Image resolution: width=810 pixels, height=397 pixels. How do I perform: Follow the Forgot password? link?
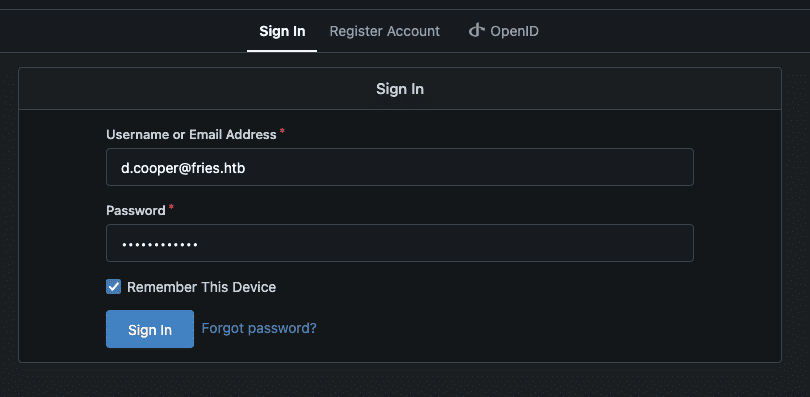[x=259, y=328]
